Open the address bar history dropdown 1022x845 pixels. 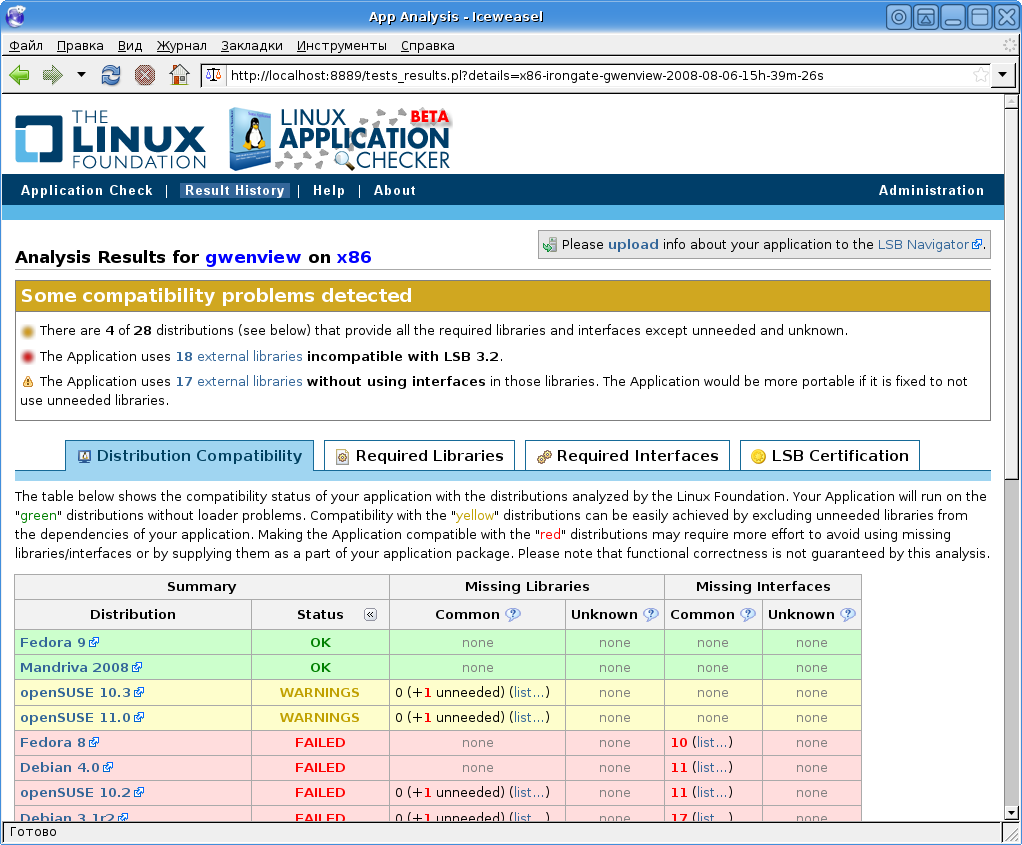[1002, 75]
